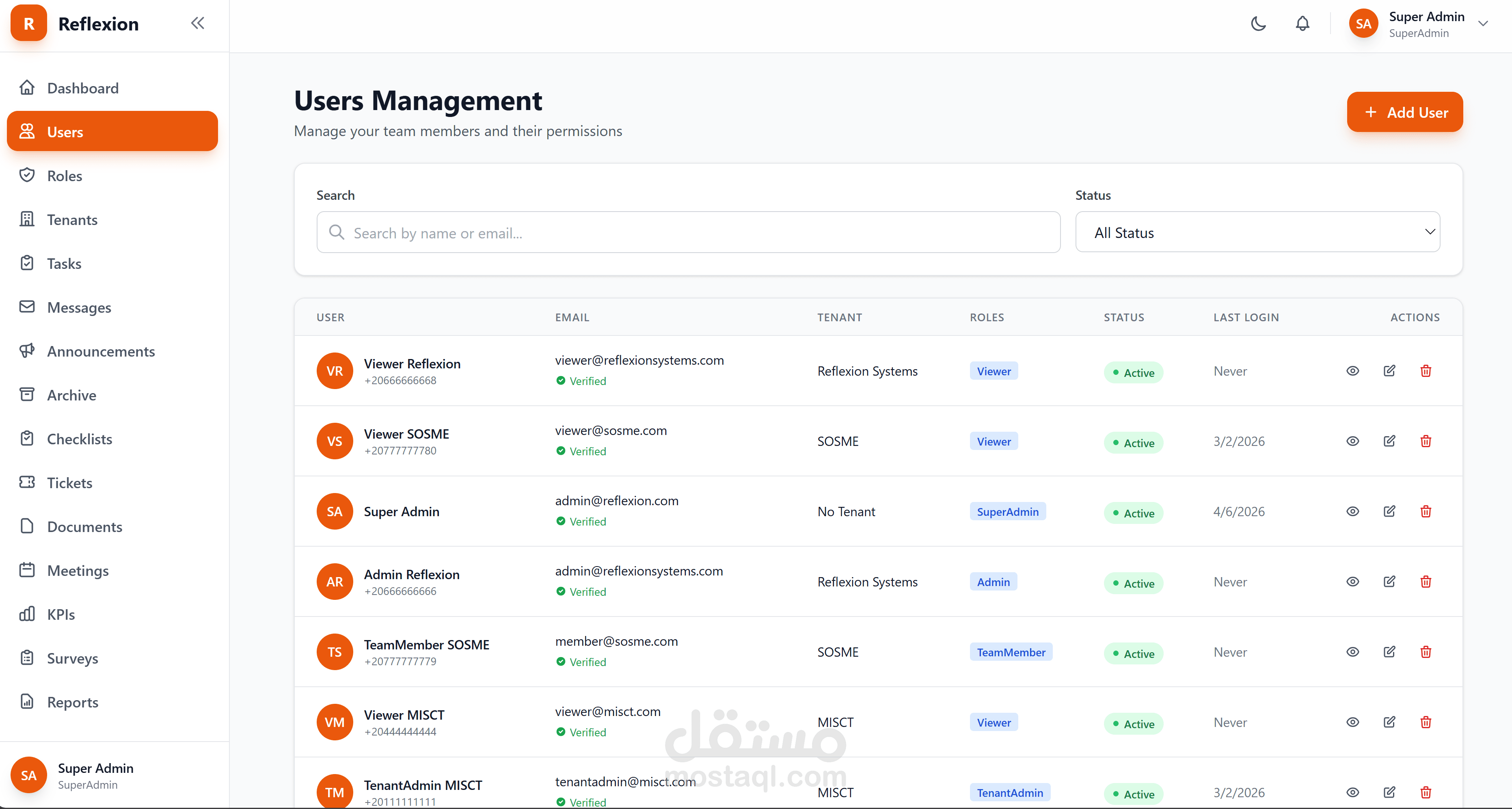Image resolution: width=1512 pixels, height=809 pixels.
Task: Toggle dark mode with the moon icon
Action: [x=1258, y=24]
